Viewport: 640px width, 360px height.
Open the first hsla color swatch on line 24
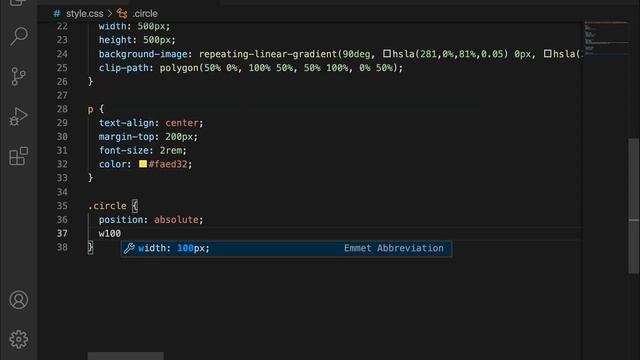click(387, 53)
